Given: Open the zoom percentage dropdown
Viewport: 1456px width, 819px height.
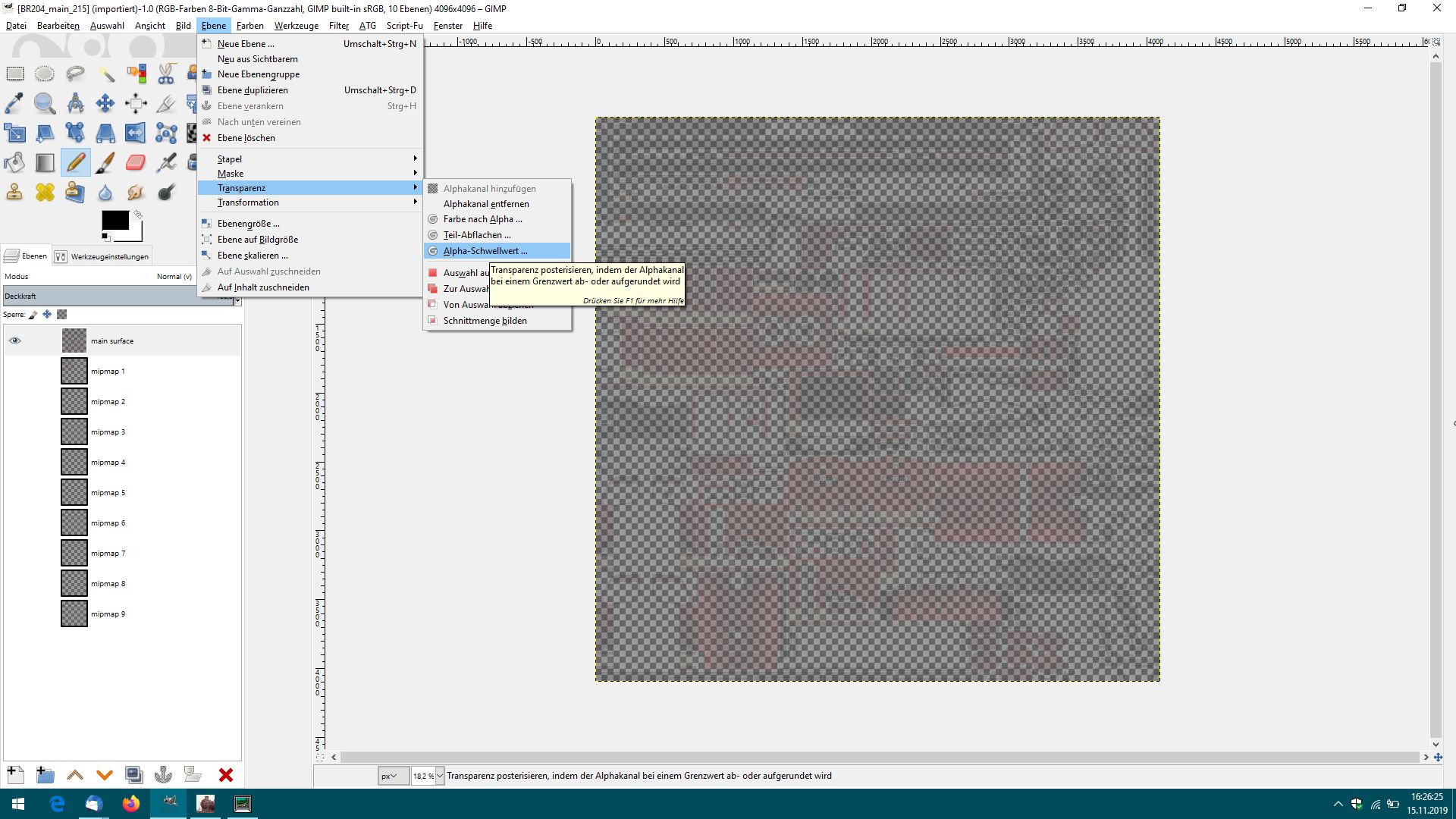Looking at the screenshot, I should tap(440, 776).
